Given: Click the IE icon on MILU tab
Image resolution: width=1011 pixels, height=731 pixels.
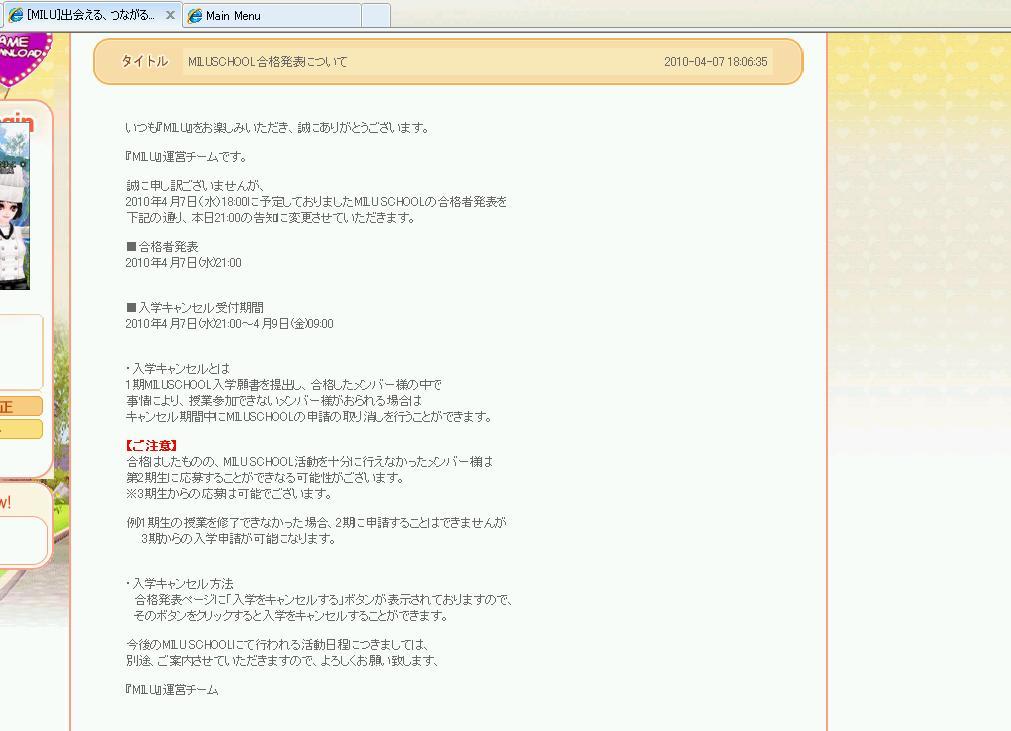Looking at the screenshot, I should click(15, 15).
